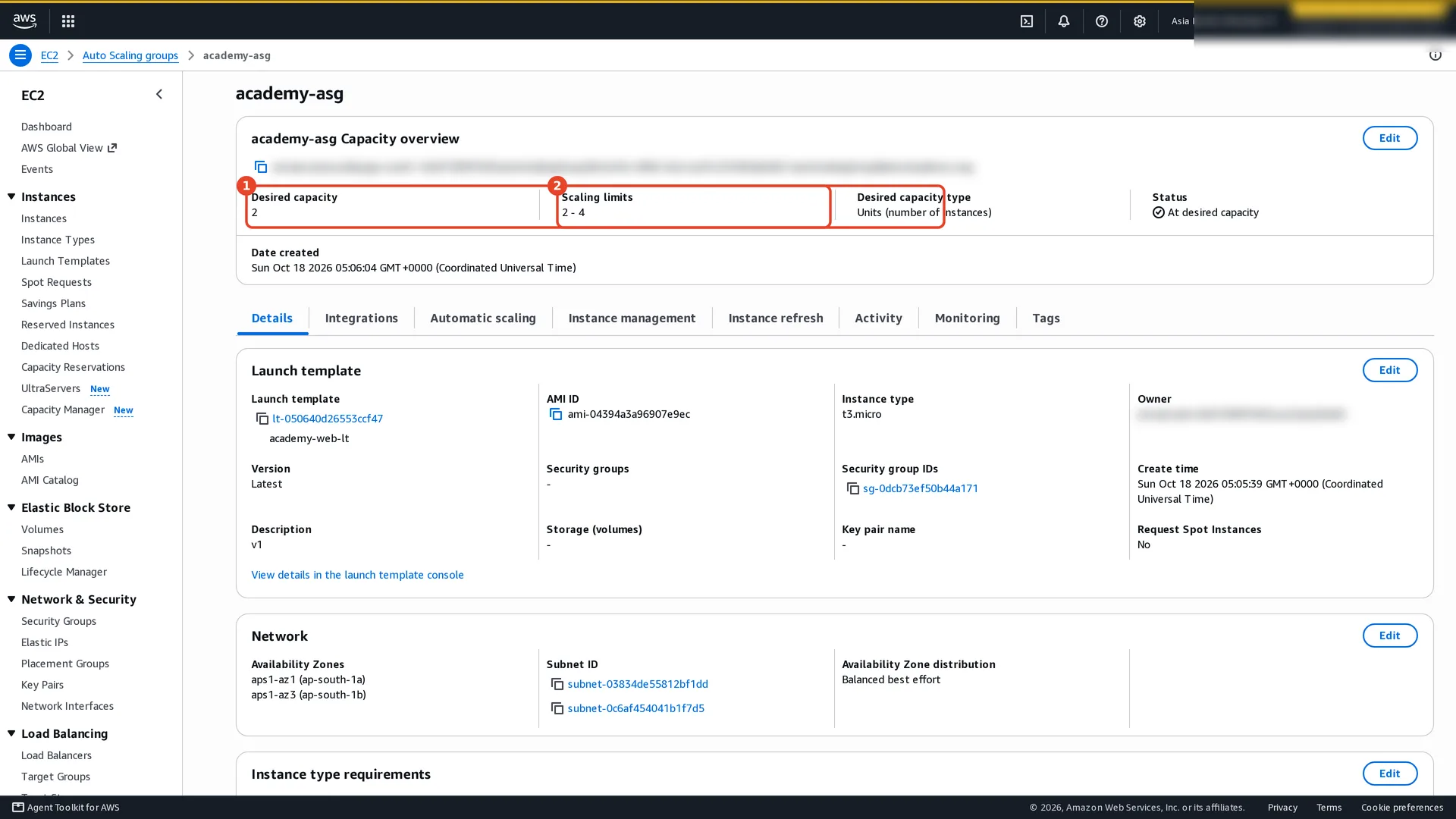Open the AWS home logo
The image size is (1456, 819).
point(24,21)
